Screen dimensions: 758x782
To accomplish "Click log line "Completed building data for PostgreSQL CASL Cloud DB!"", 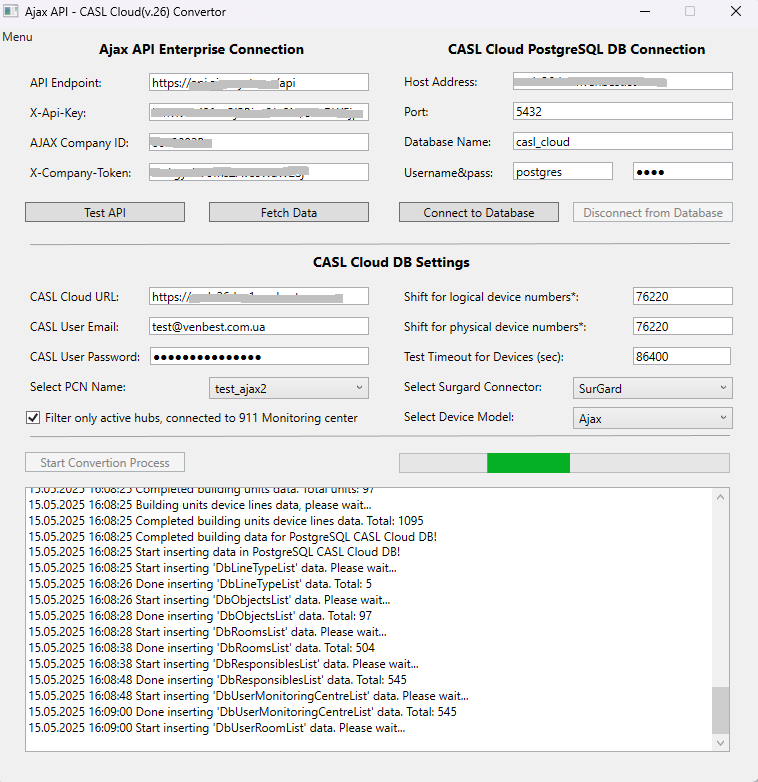I will pyautogui.click(x=233, y=537).
